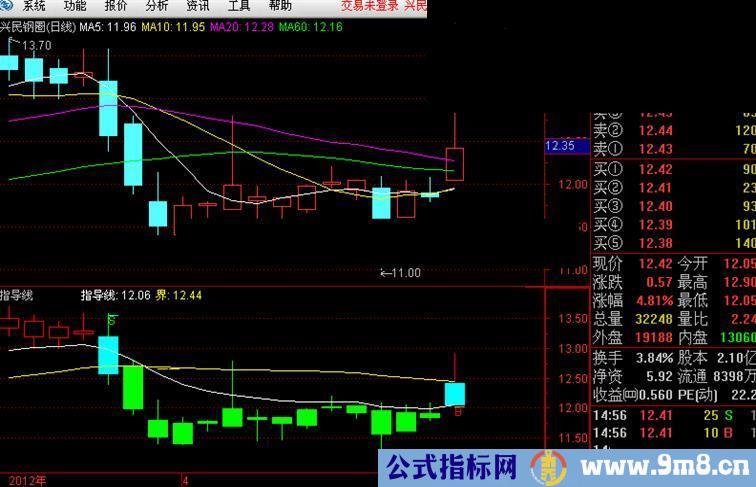
Task: Click the green S sell signal marker
Action: point(111,320)
